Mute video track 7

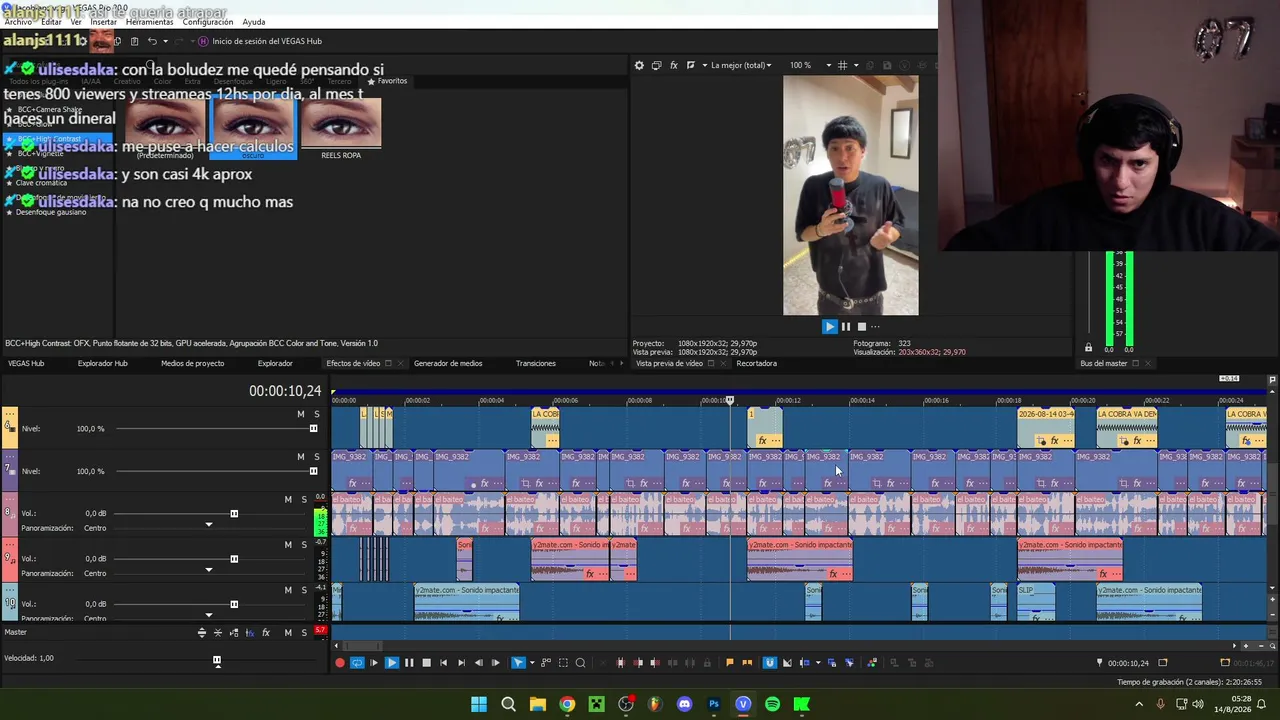click(x=300, y=457)
